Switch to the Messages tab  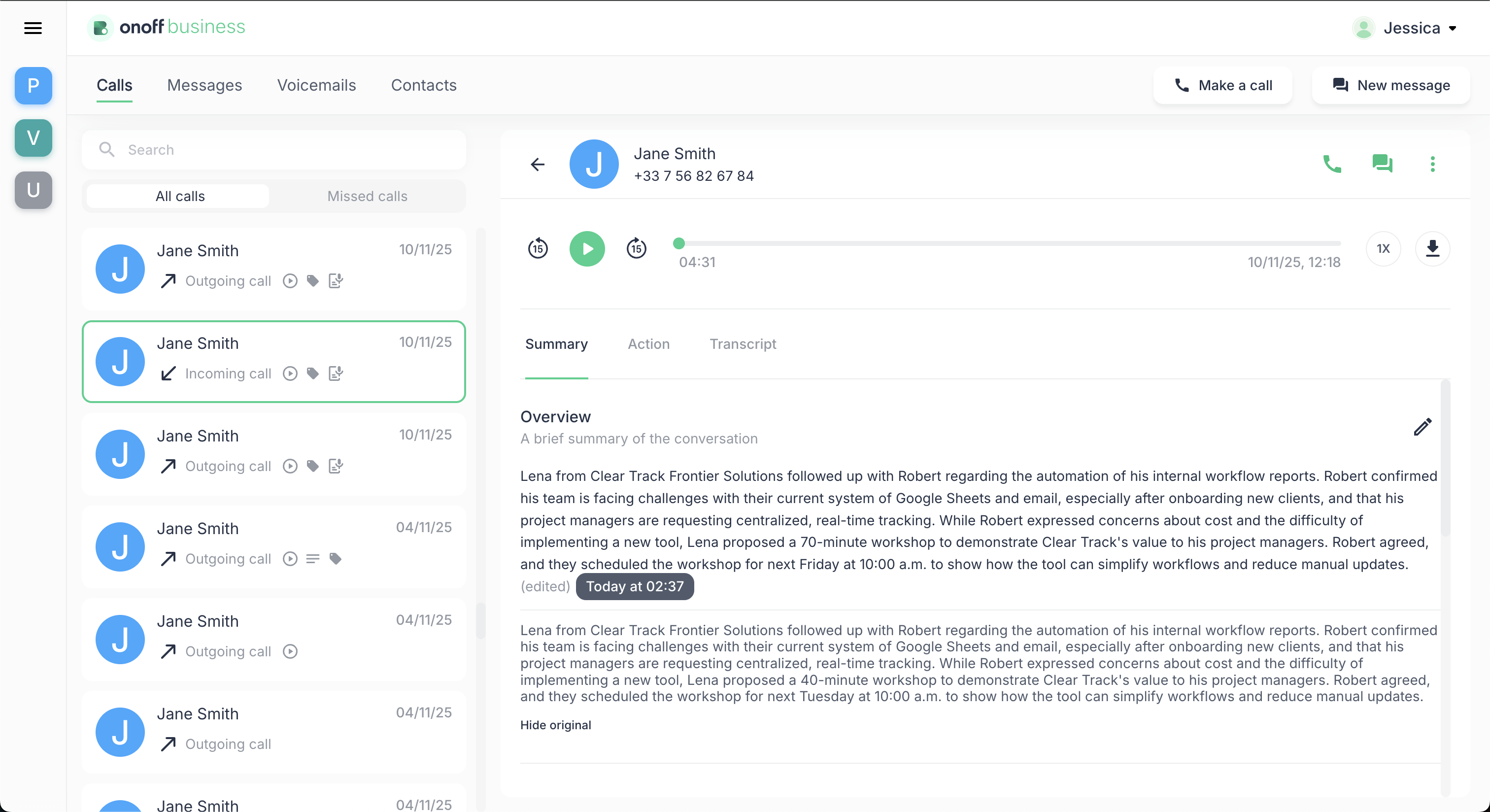pyautogui.click(x=205, y=85)
